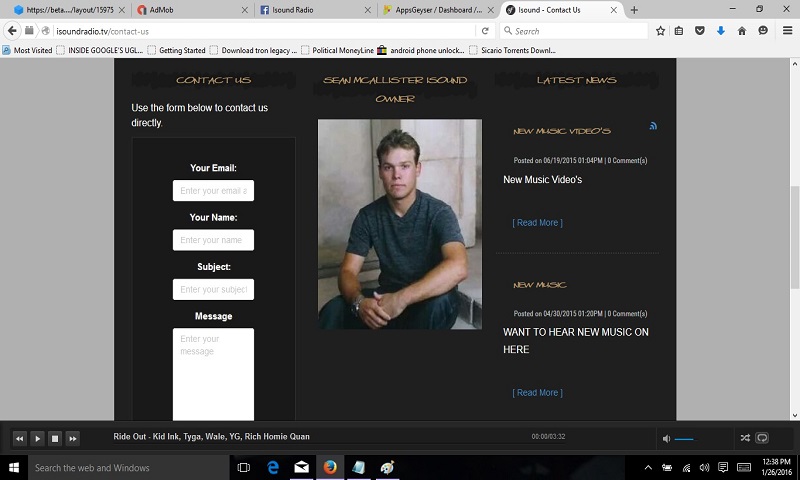Click Read More under WANT TO HEAR NEW MUSIC
This screenshot has height=480, width=800.
coord(537,393)
